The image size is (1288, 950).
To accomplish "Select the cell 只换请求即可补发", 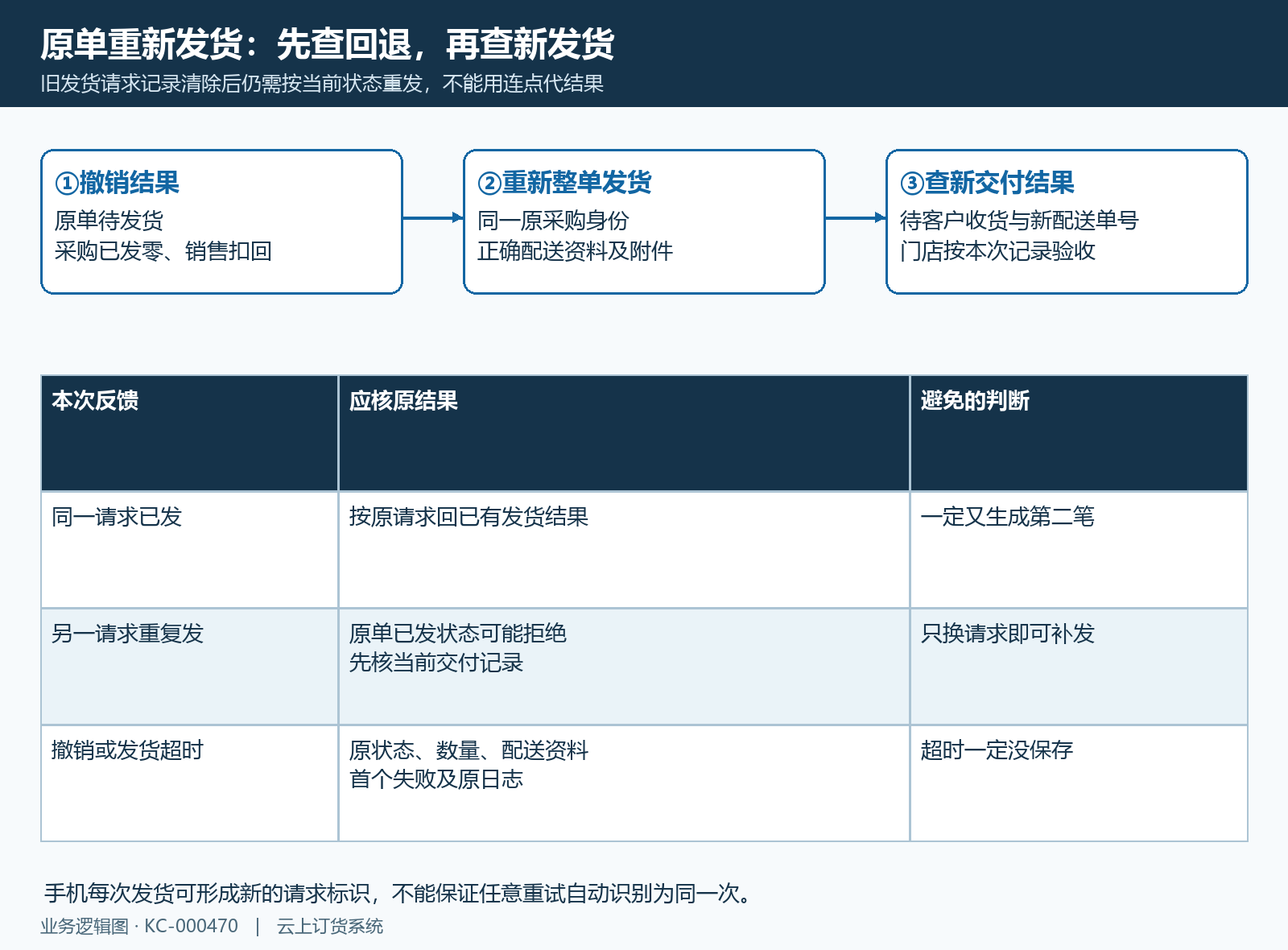I will pyautogui.click(x=1079, y=667).
